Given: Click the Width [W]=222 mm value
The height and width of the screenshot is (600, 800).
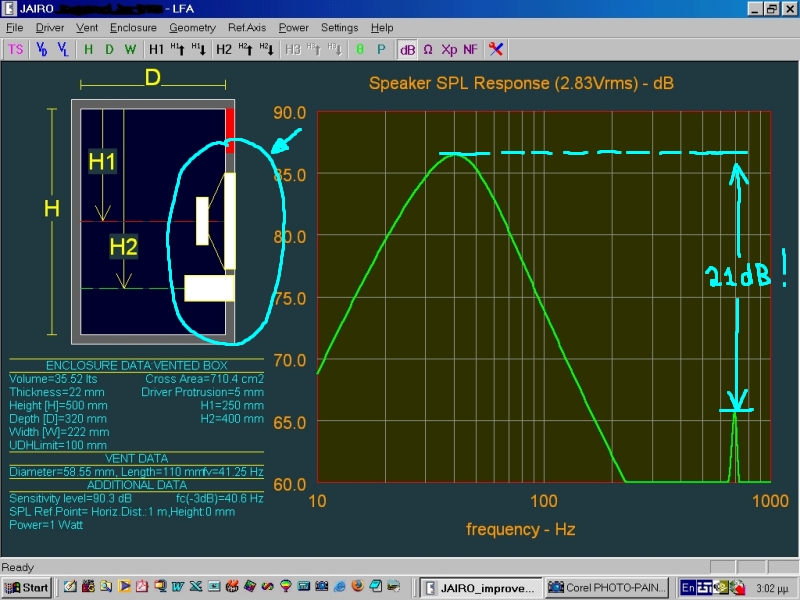Looking at the screenshot, I should tap(59, 432).
